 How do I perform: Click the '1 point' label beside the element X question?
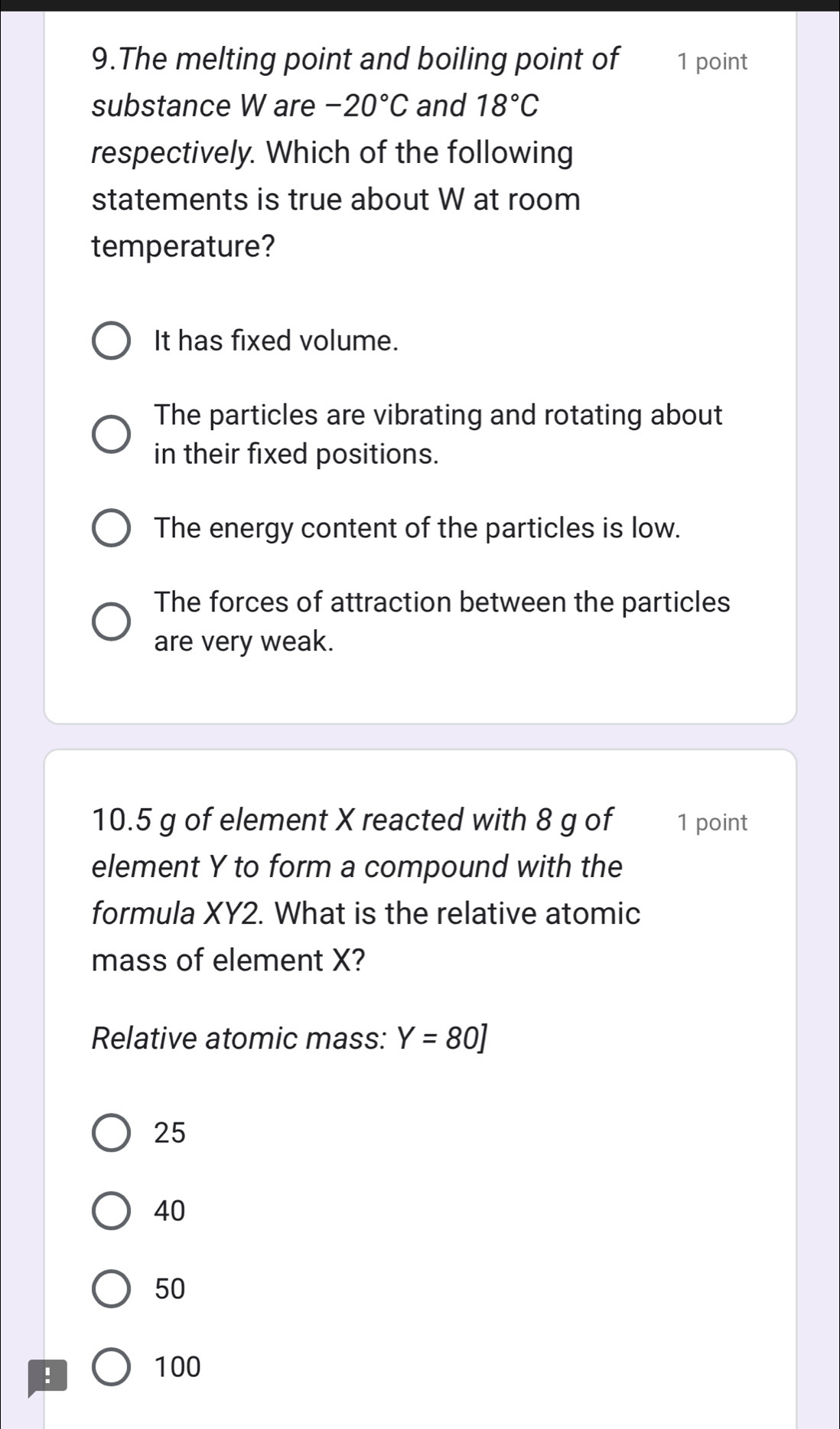711,822
